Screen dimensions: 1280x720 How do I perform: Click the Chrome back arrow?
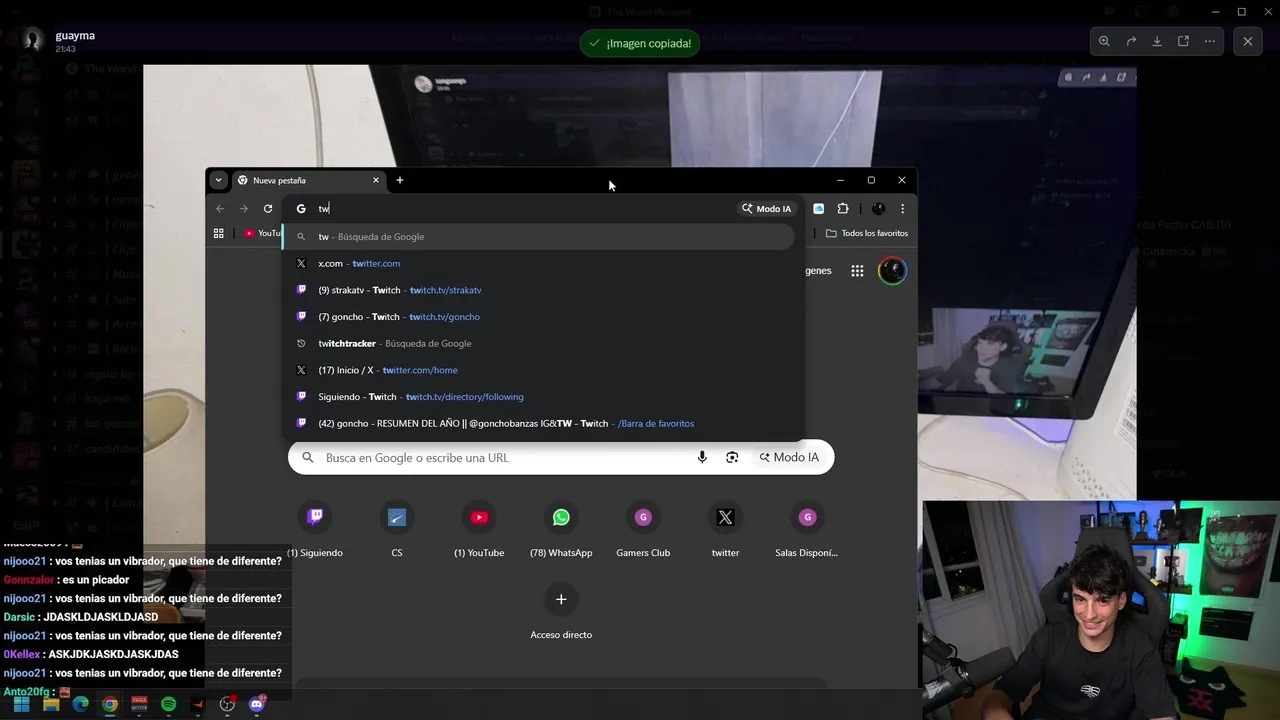(220, 209)
